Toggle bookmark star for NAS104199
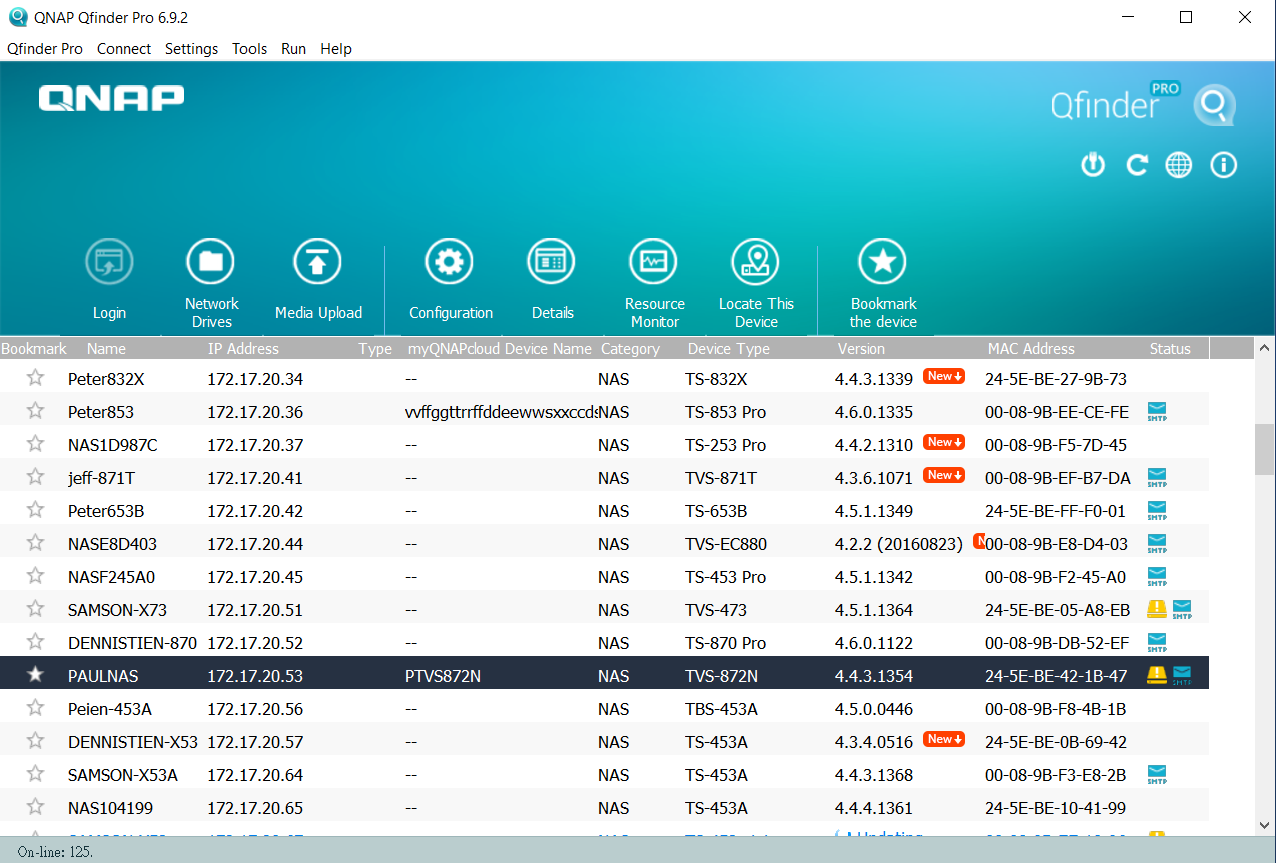This screenshot has height=863, width=1276. click(x=36, y=807)
